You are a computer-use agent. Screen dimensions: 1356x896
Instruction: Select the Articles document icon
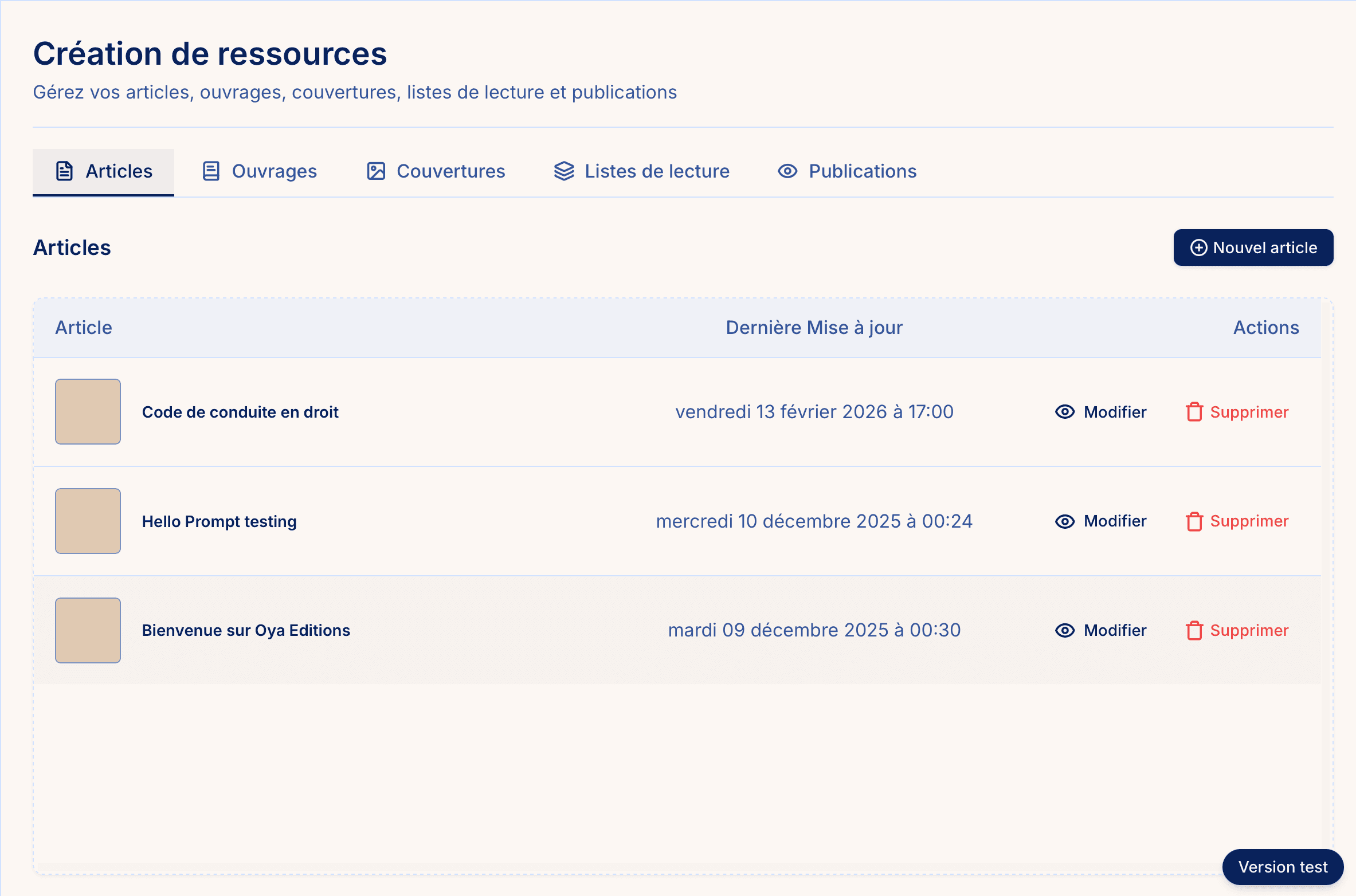click(64, 171)
